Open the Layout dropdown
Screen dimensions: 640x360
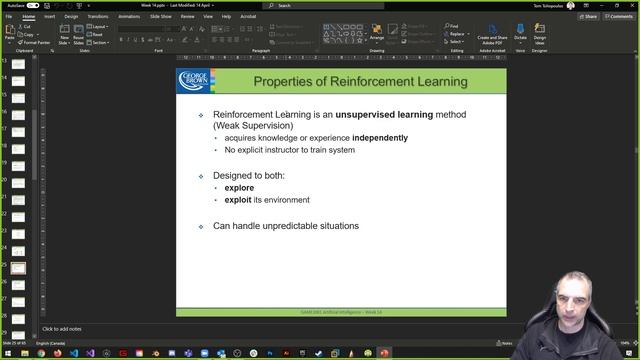coord(98,27)
